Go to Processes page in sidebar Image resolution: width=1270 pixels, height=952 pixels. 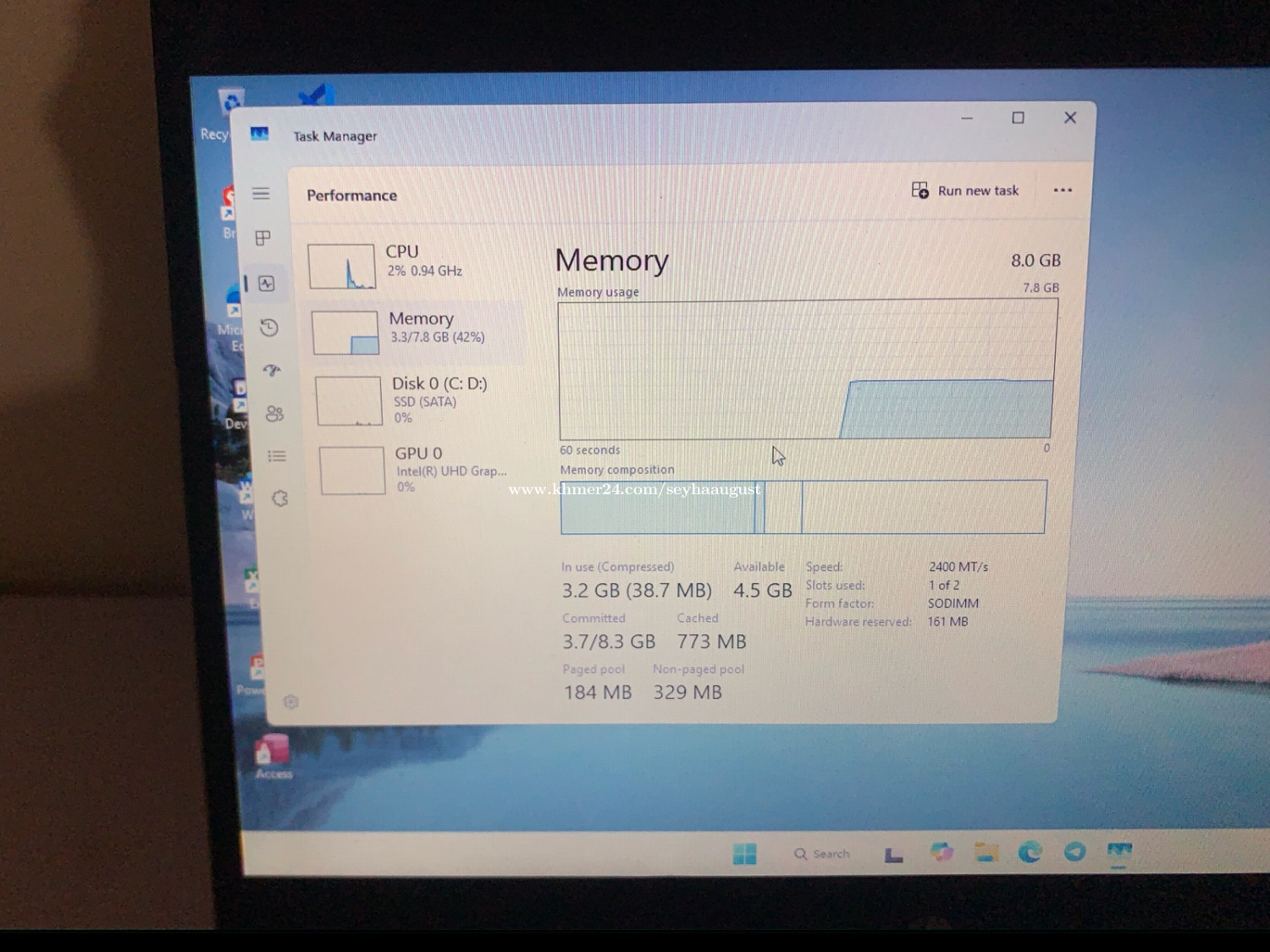pyautogui.click(x=263, y=238)
